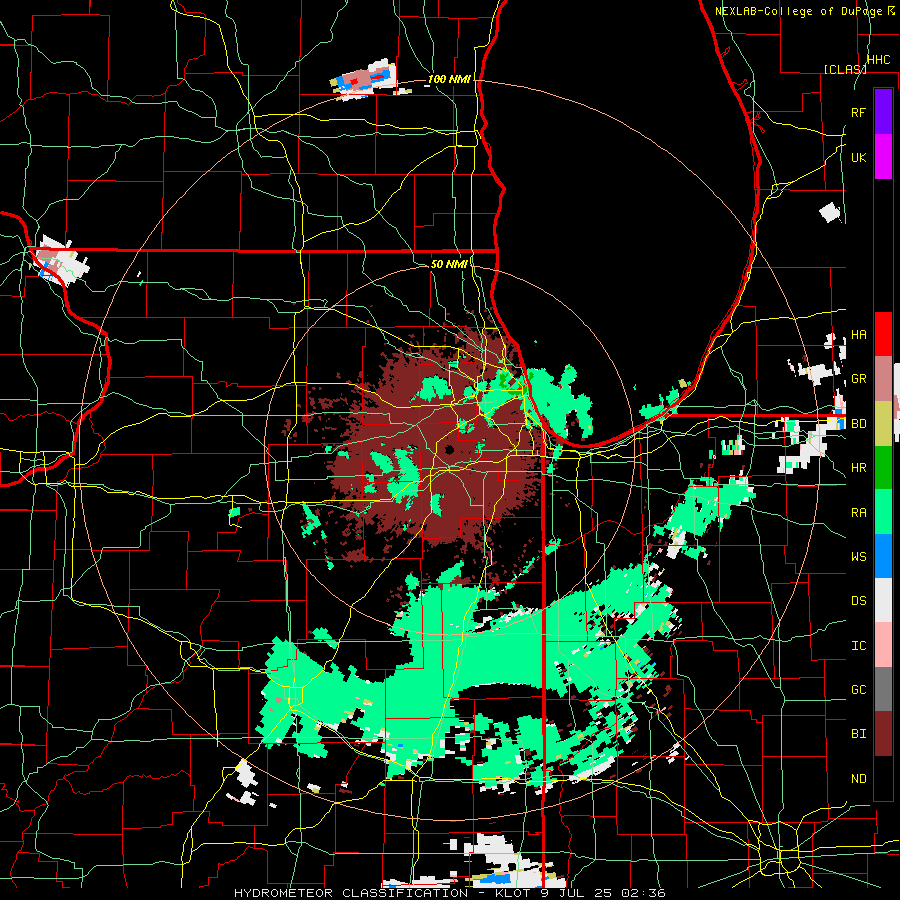Click the HA red legend color swatch
900x900 pixels.
click(x=883, y=334)
